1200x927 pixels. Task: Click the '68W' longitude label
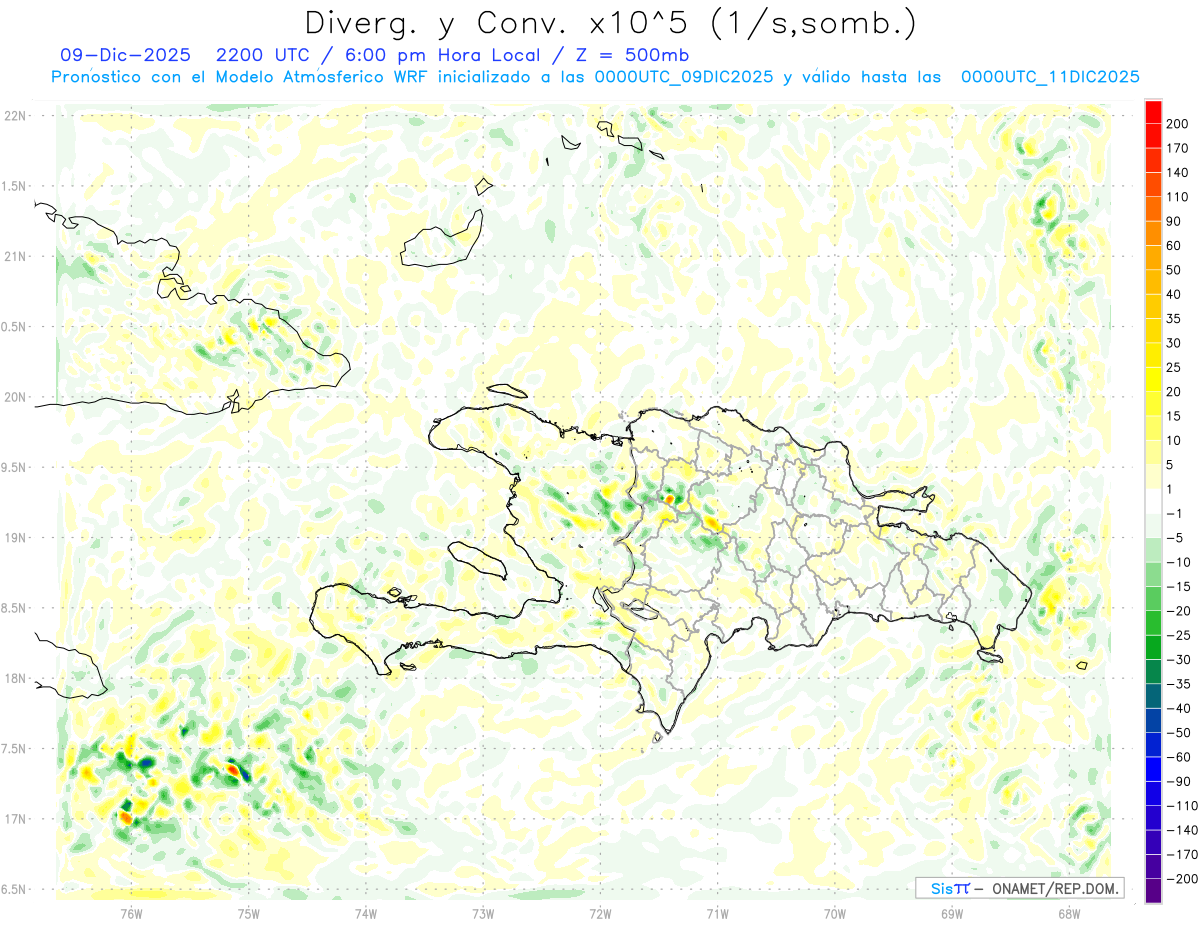point(1069,913)
